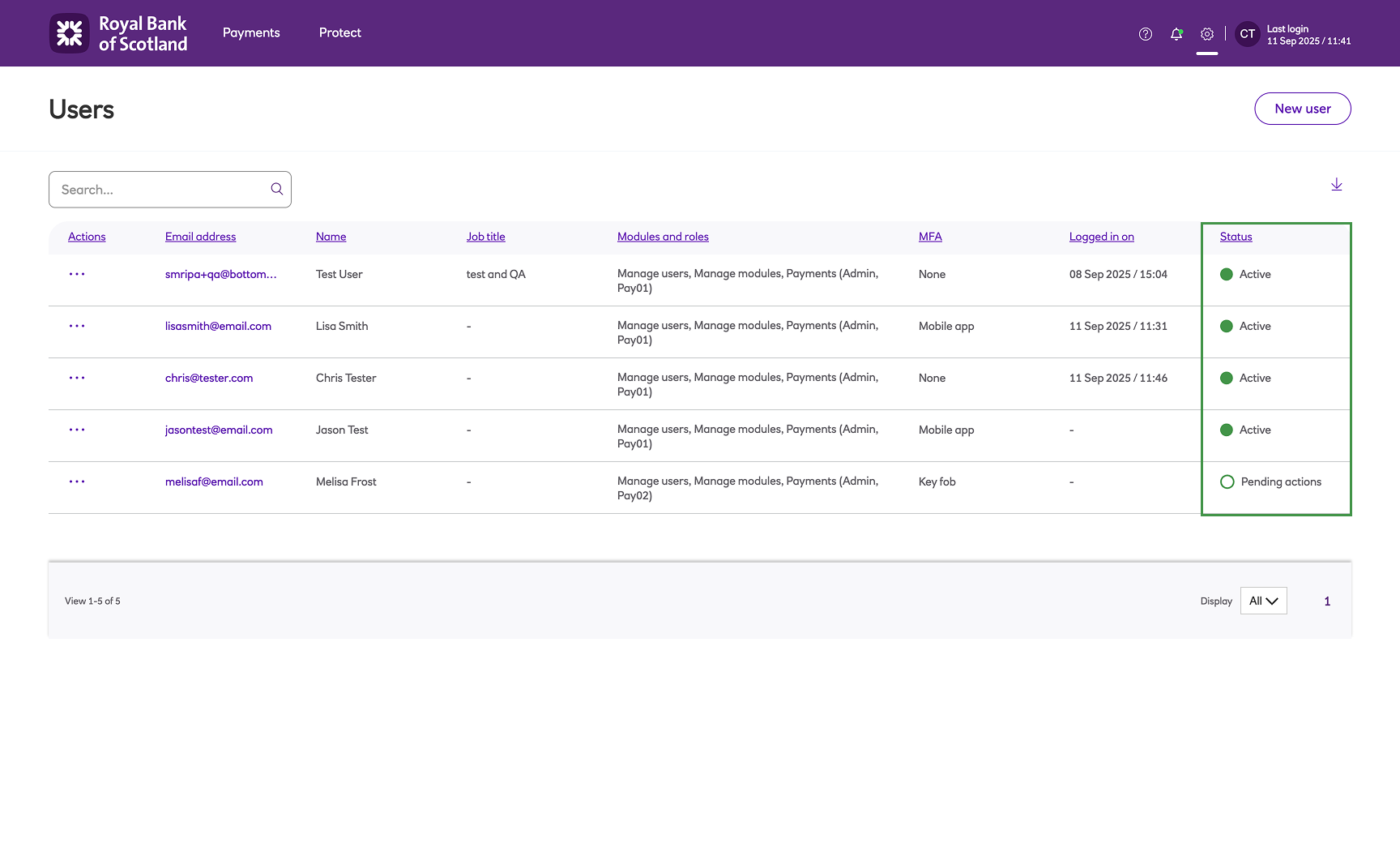Click the '11 Sep 2025 / 11:31' login time
This screenshot has width=1400, height=843.
pos(1118,326)
